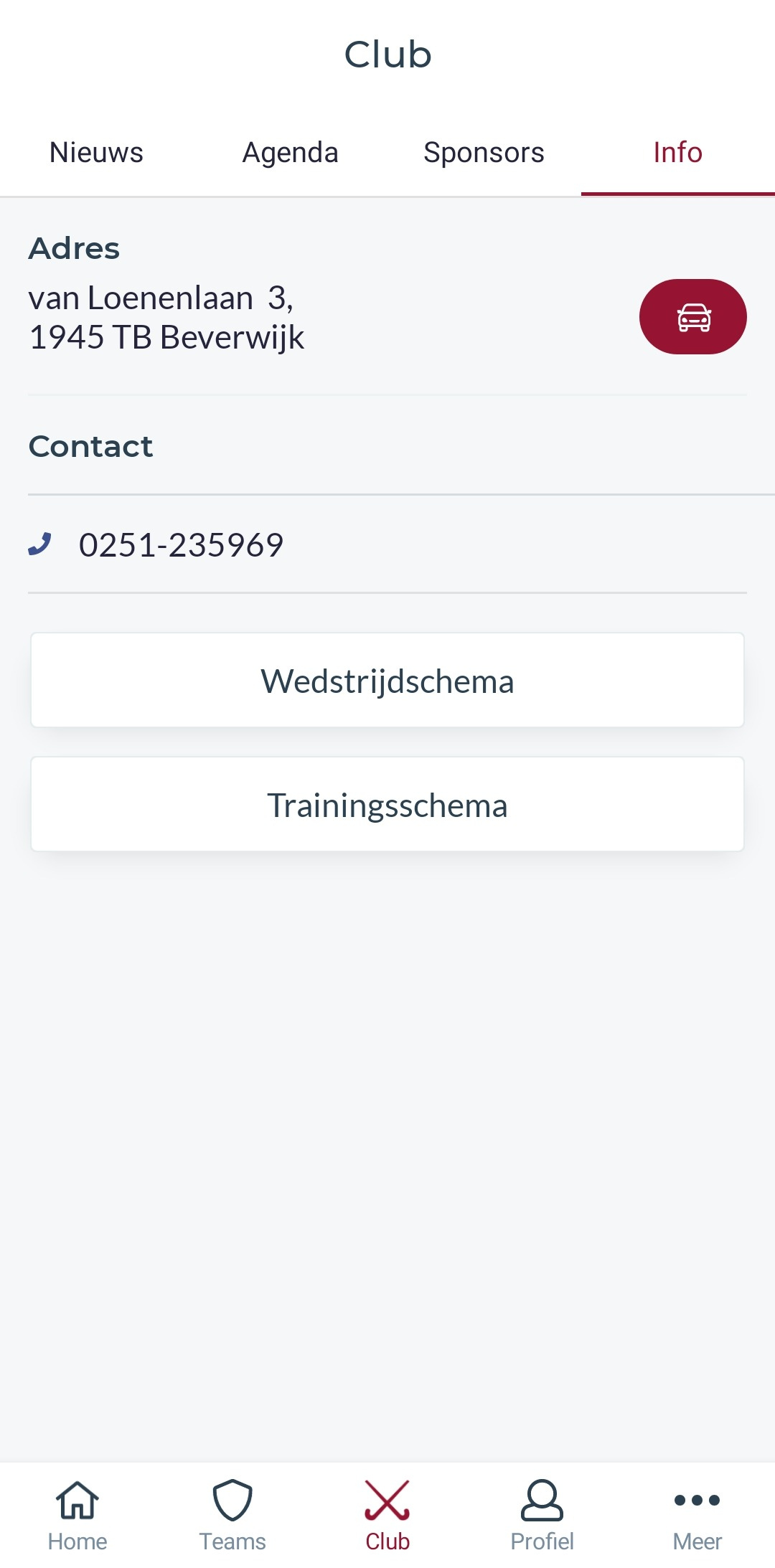This screenshot has width=775, height=1568.
Task: Tap the active Info tab
Action: click(x=677, y=153)
